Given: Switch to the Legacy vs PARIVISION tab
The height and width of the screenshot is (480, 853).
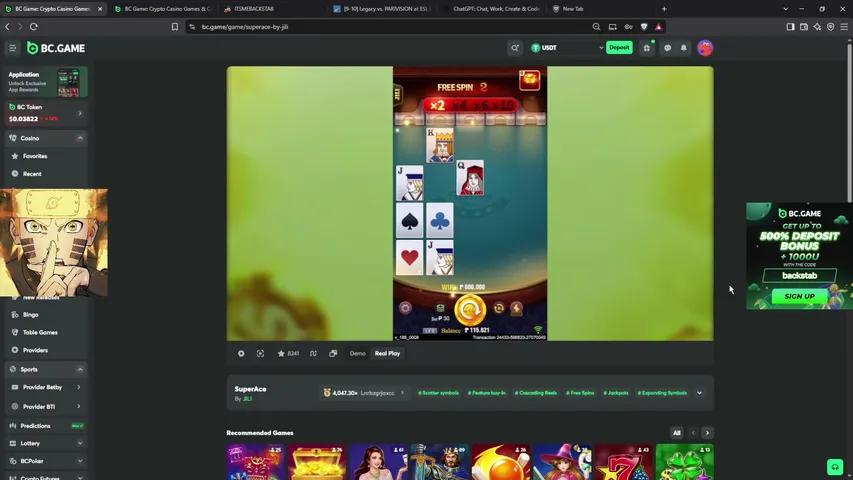Looking at the screenshot, I should pos(382,9).
